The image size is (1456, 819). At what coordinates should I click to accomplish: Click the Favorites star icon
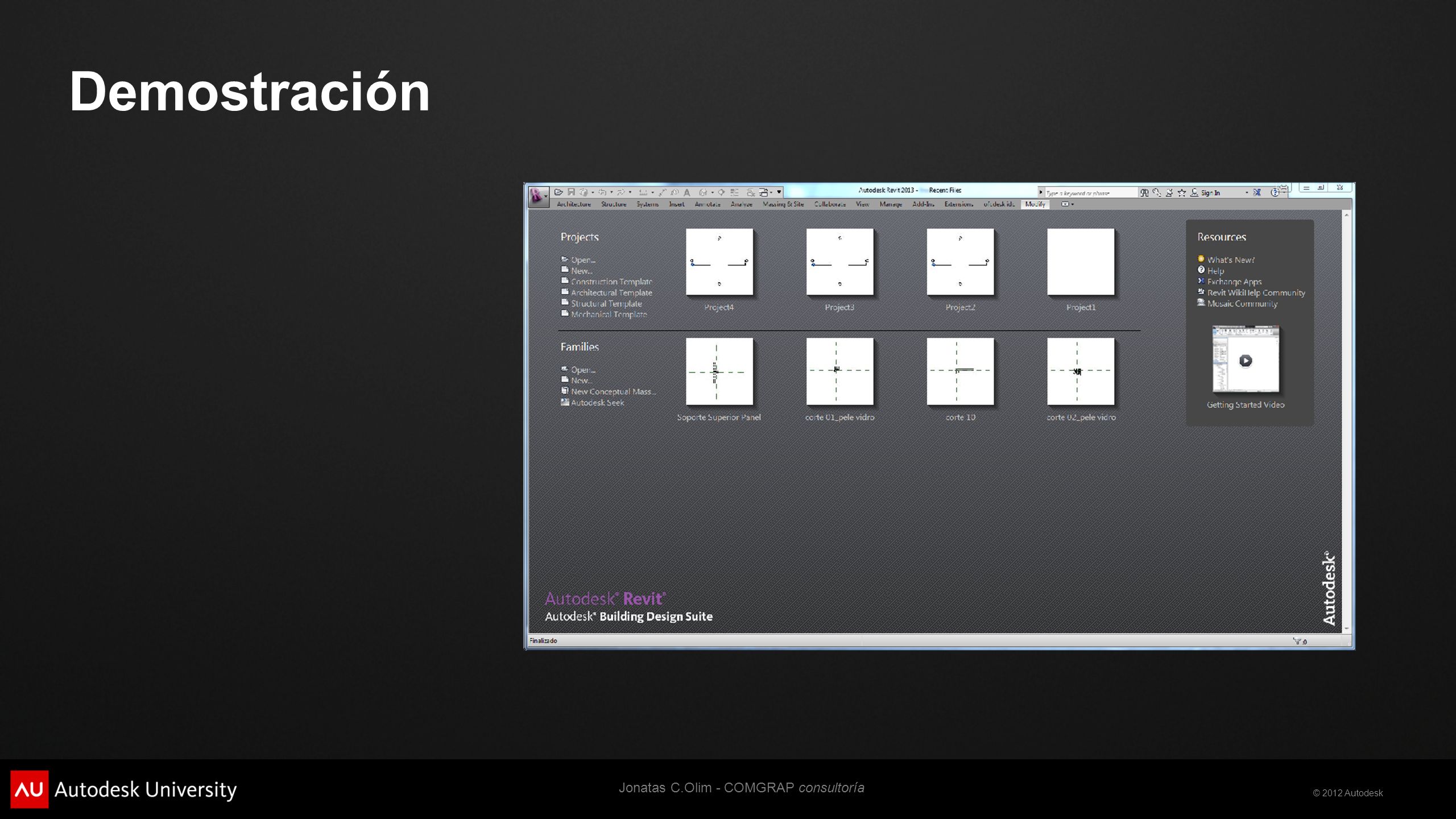click(x=1182, y=193)
